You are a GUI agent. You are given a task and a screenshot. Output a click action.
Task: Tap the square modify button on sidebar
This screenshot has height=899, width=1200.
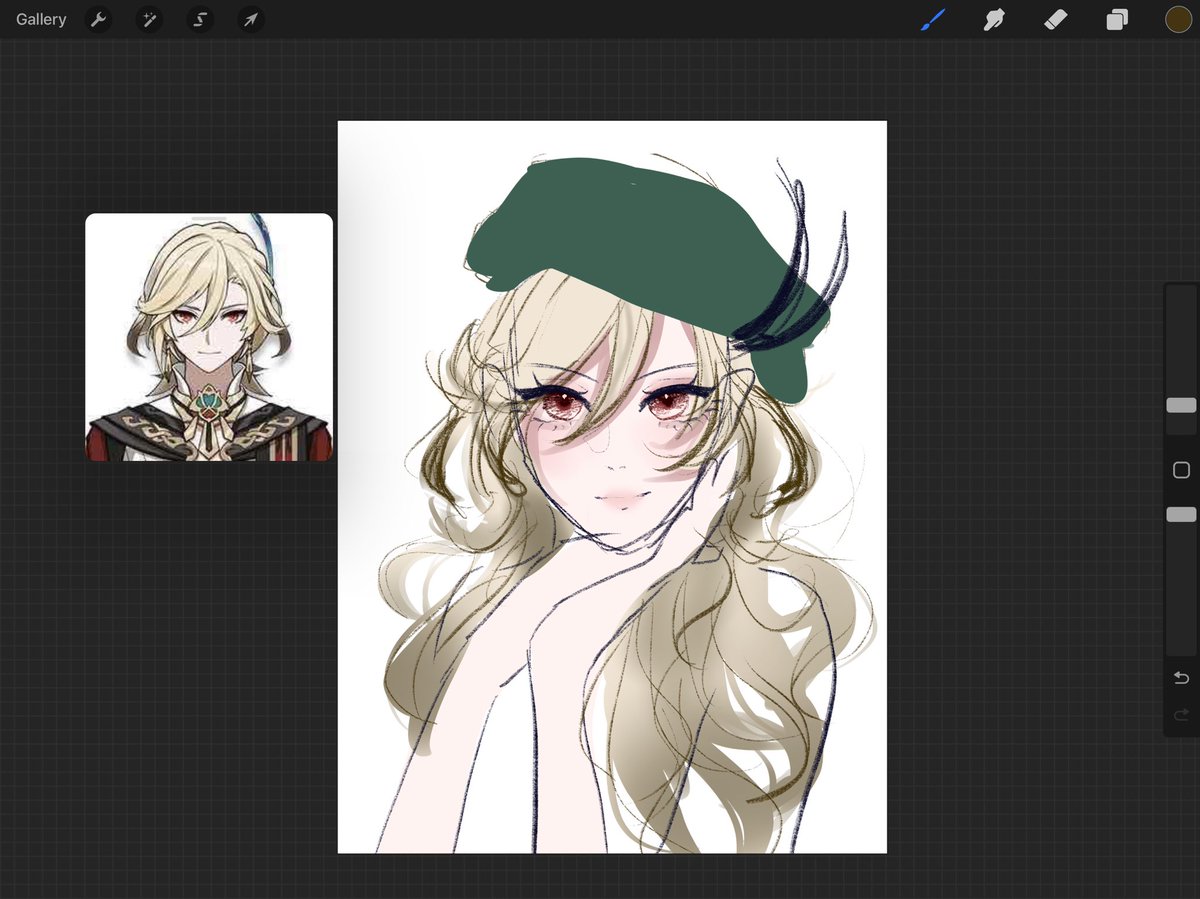tap(1181, 470)
